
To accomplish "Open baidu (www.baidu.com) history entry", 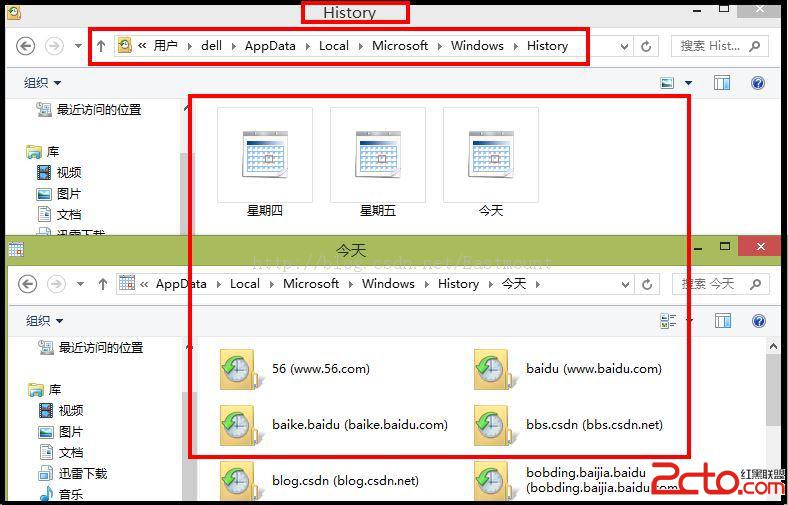I will click(568, 369).
